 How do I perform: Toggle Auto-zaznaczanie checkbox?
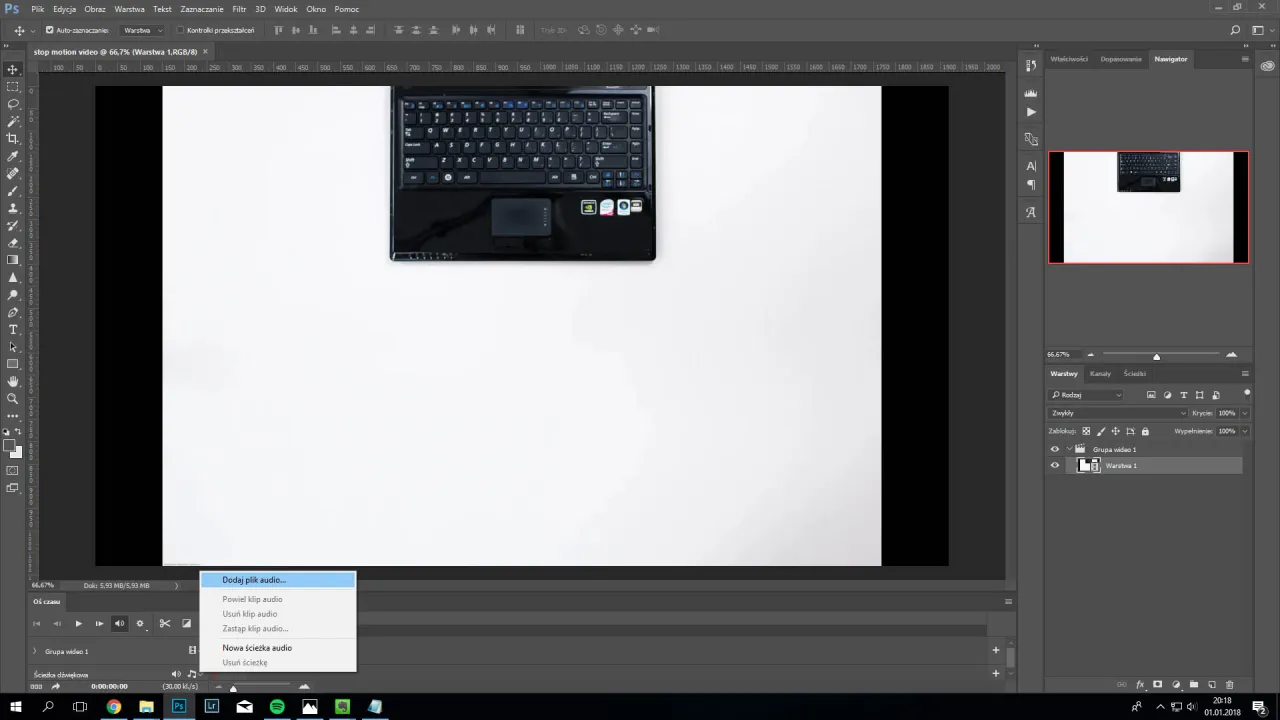(x=50, y=30)
